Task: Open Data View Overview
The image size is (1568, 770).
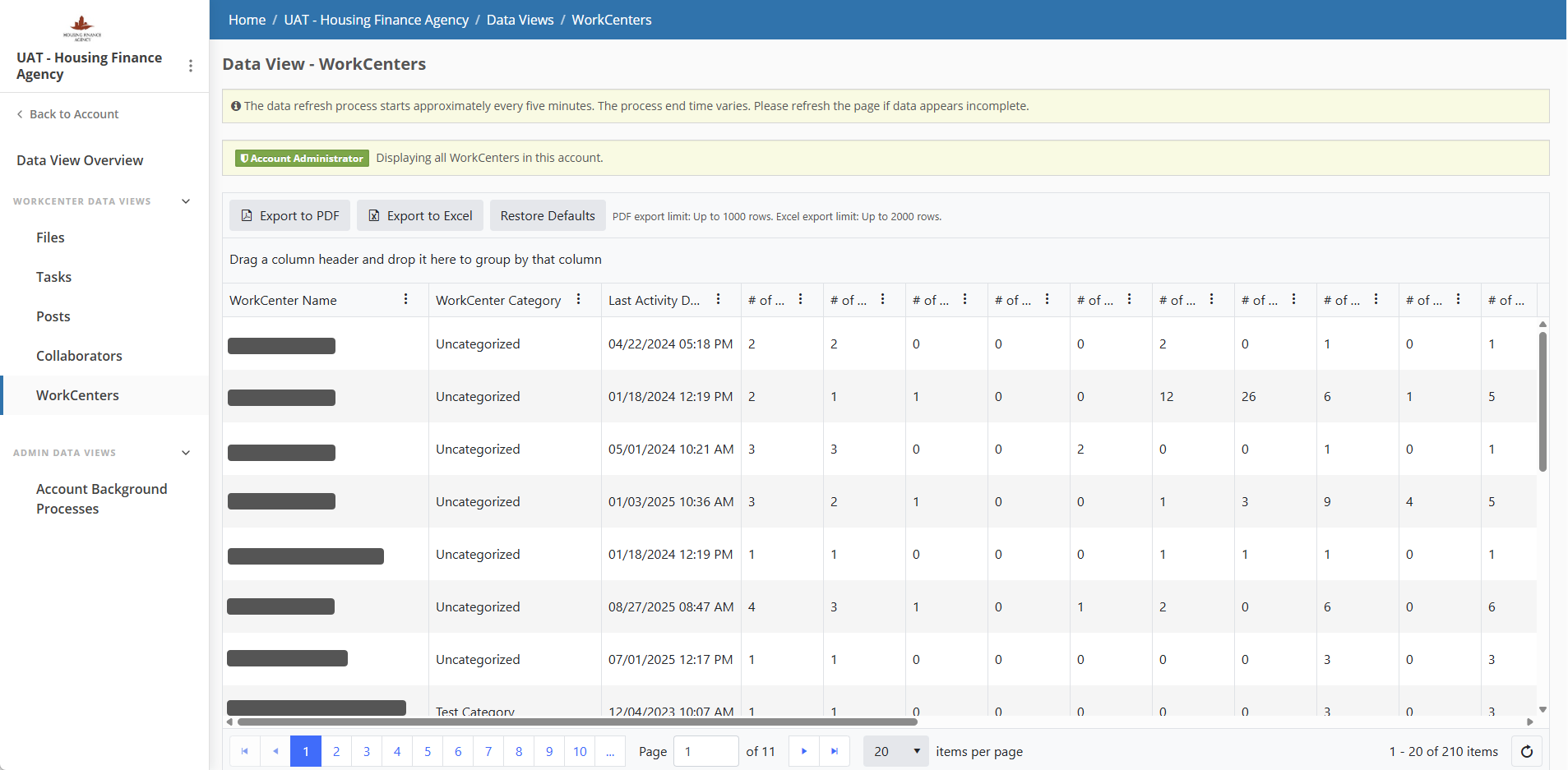Action: [x=80, y=160]
